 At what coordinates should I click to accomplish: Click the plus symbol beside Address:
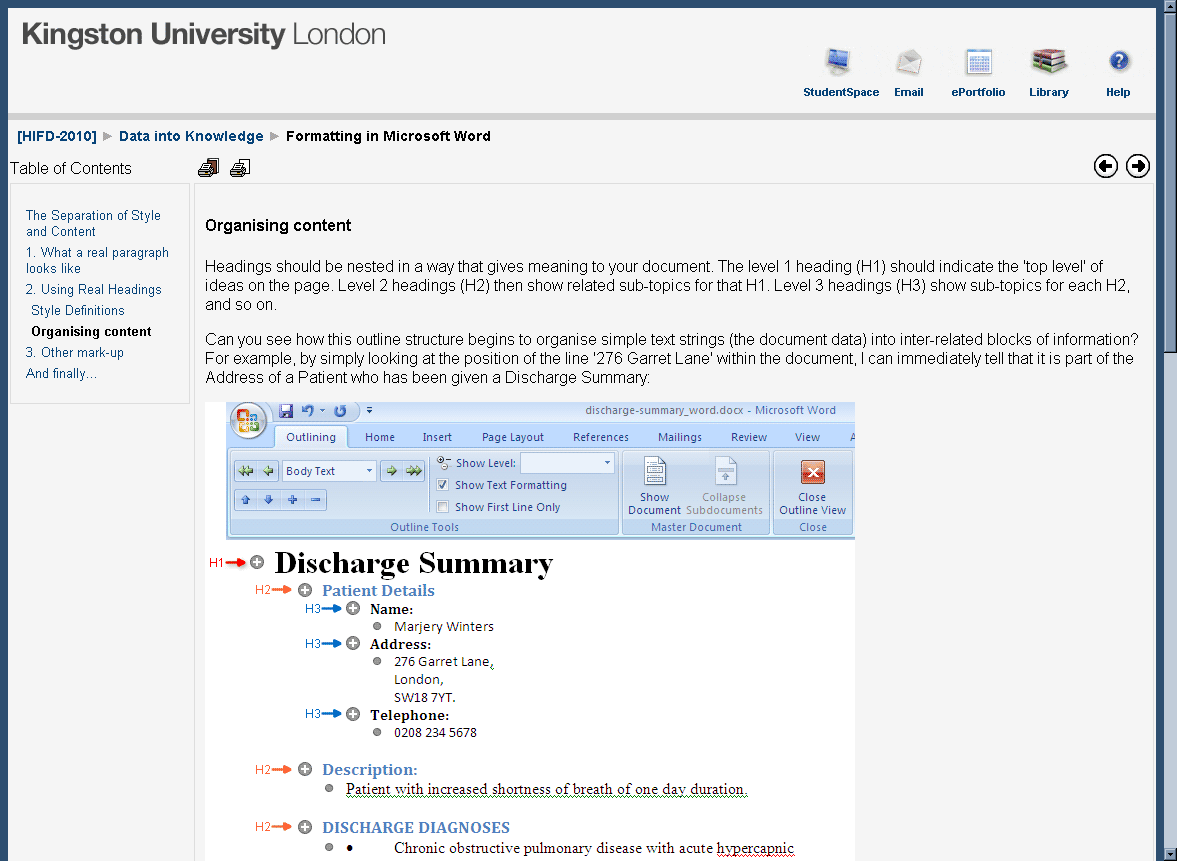point(353,644)
